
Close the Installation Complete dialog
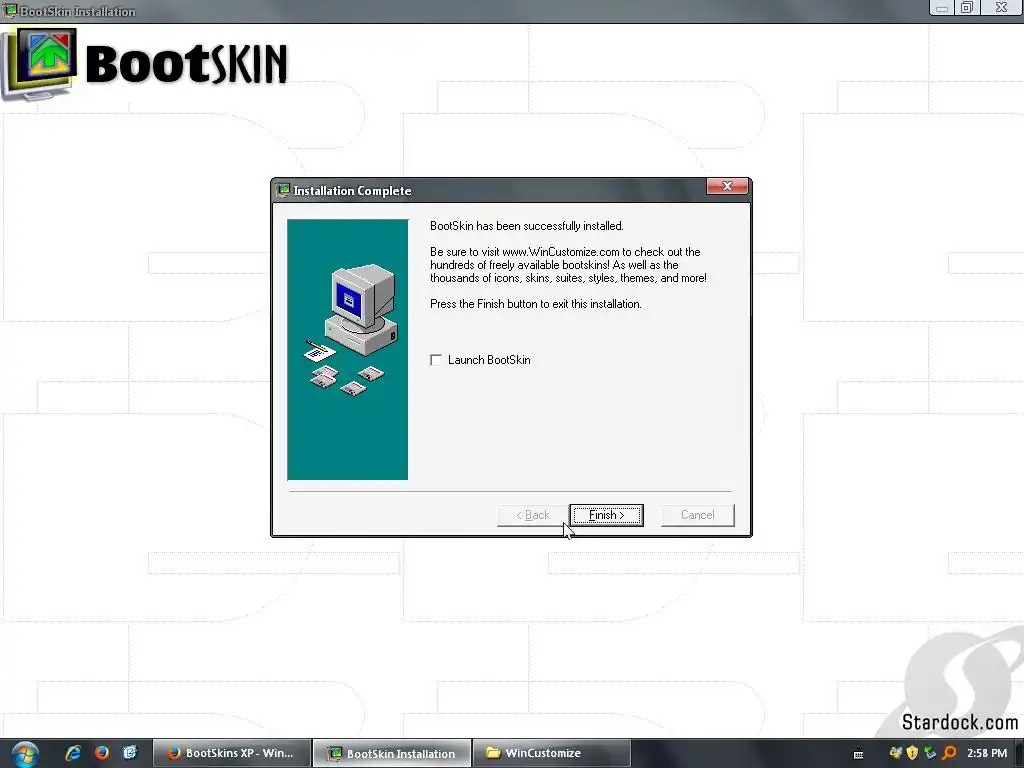pyautogui.click(x=727, y=186)
